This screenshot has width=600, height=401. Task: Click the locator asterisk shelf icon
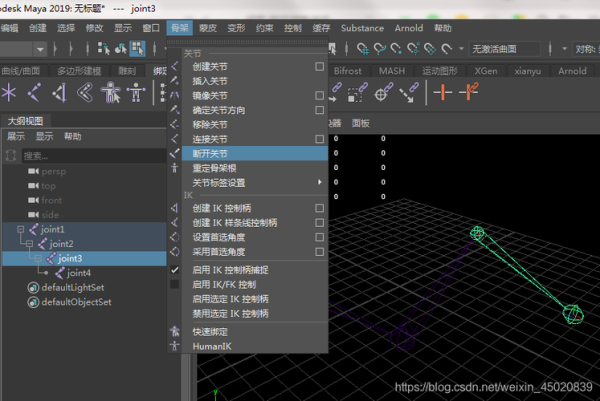[x=9, y=93]
